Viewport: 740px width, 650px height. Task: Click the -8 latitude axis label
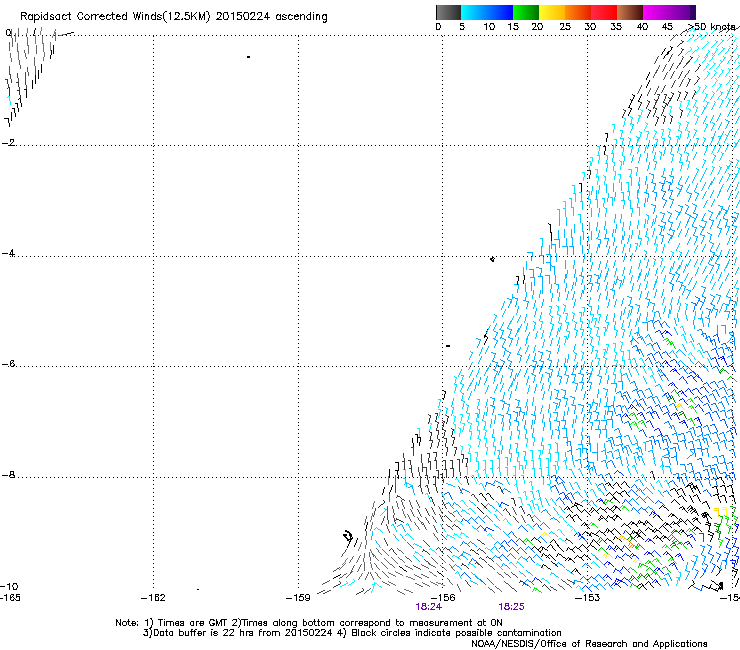8,475
